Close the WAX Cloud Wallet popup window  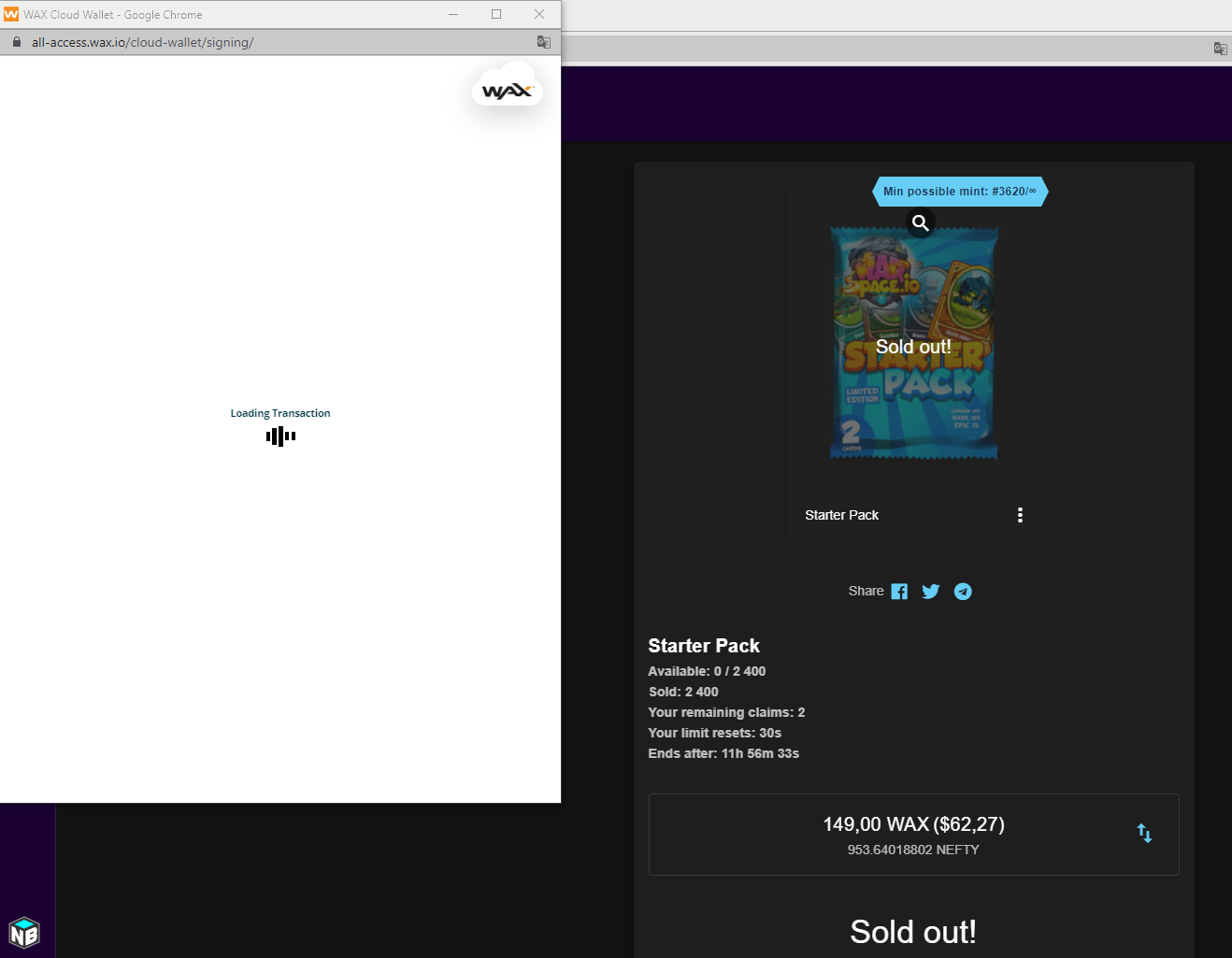(539, 14)
